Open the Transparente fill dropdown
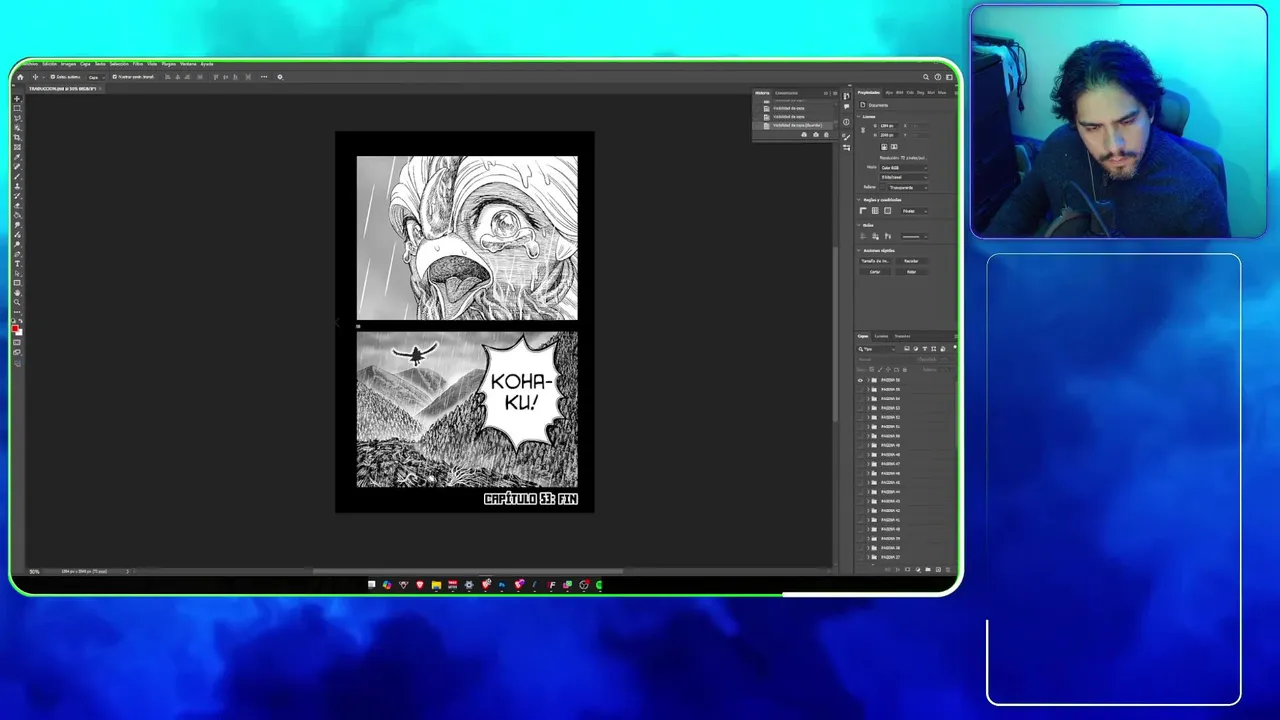This screenshot has height=720, width=1280. (908, 188)
